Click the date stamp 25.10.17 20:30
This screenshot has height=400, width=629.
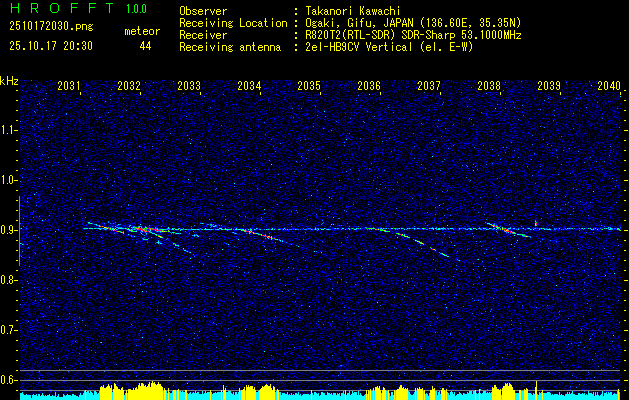click(x=51, y=46)
